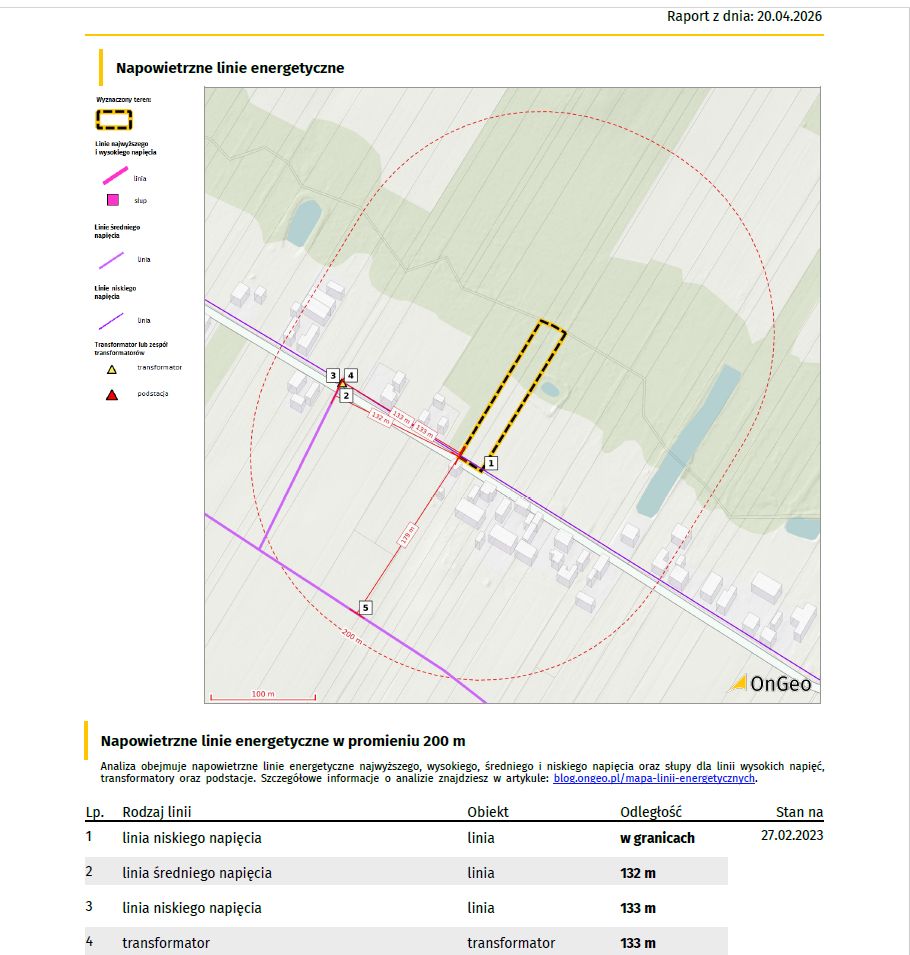Image resolution: width=910 pixels, height=955 pixels.
Task: Click the line symbol under 'Linie średniego napięcia'
Action: click(x=111, y=261)
